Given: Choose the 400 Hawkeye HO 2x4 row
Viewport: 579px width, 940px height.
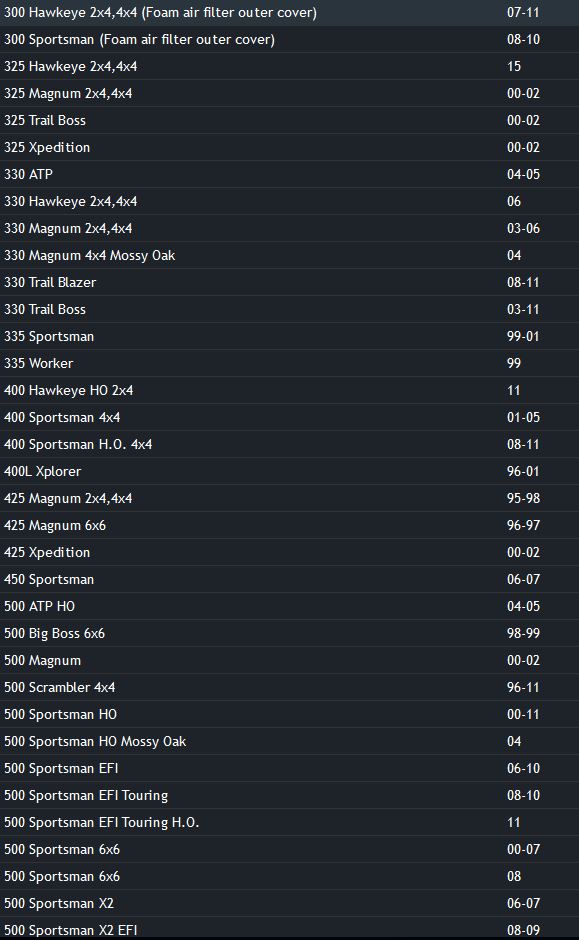Looking at the screenshot, I should (290, 390).
